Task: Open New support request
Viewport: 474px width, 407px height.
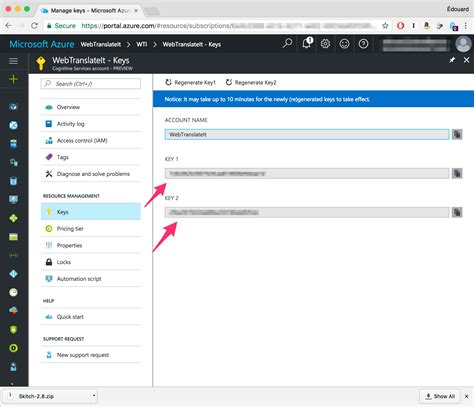Action: tap(91, 355)
